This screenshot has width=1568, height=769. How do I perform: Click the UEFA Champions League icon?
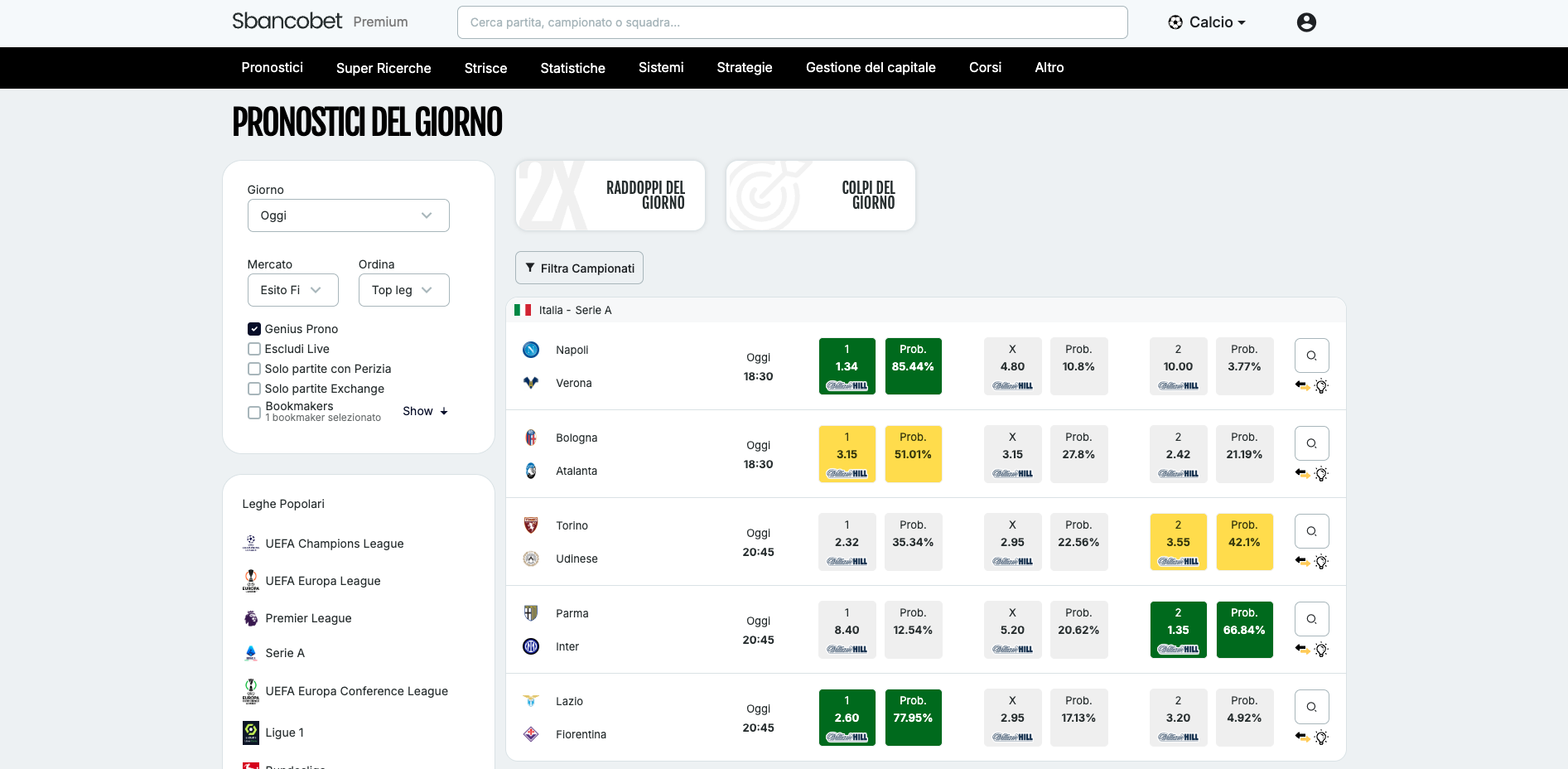(251, 543)
